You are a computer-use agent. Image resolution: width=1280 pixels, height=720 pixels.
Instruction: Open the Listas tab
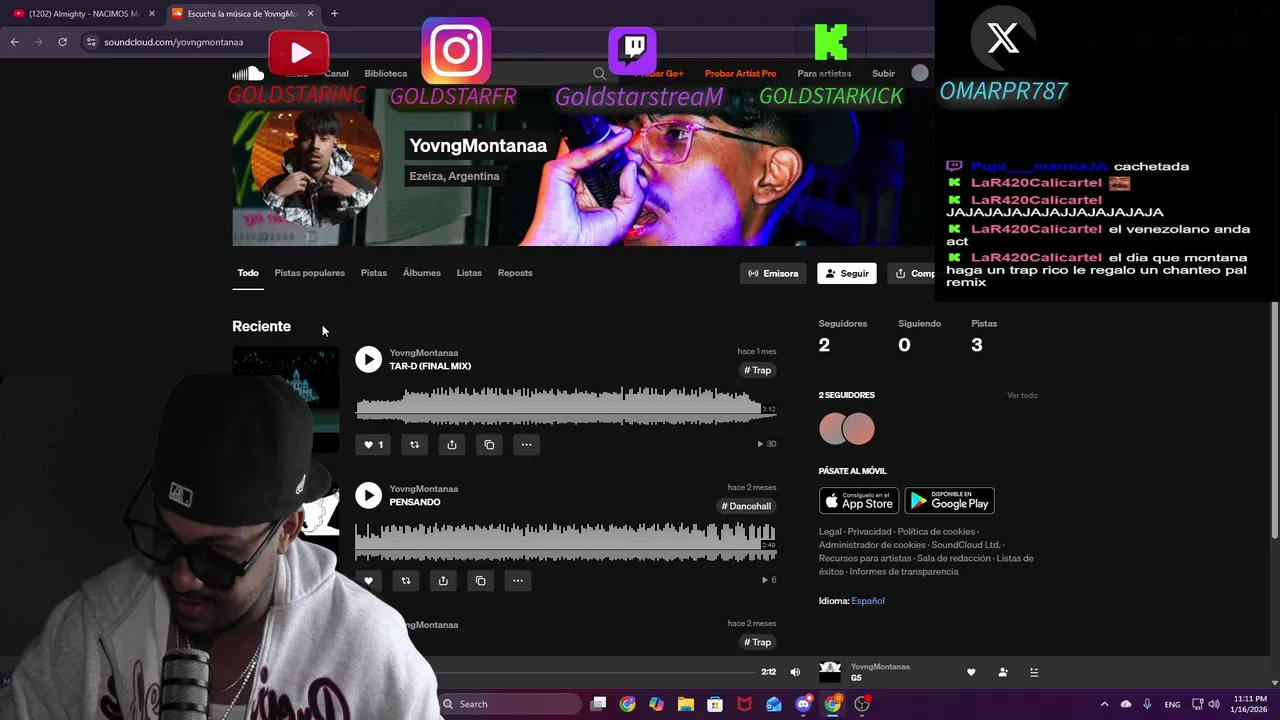coord(469,273)
